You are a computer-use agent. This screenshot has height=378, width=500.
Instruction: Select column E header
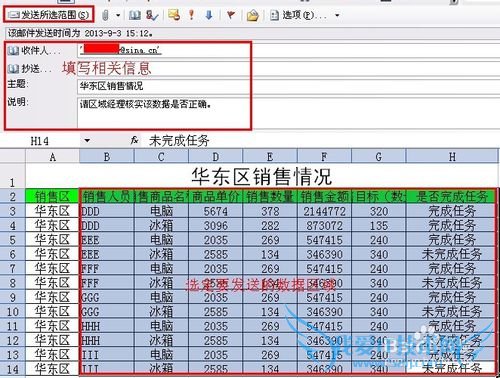270,156
